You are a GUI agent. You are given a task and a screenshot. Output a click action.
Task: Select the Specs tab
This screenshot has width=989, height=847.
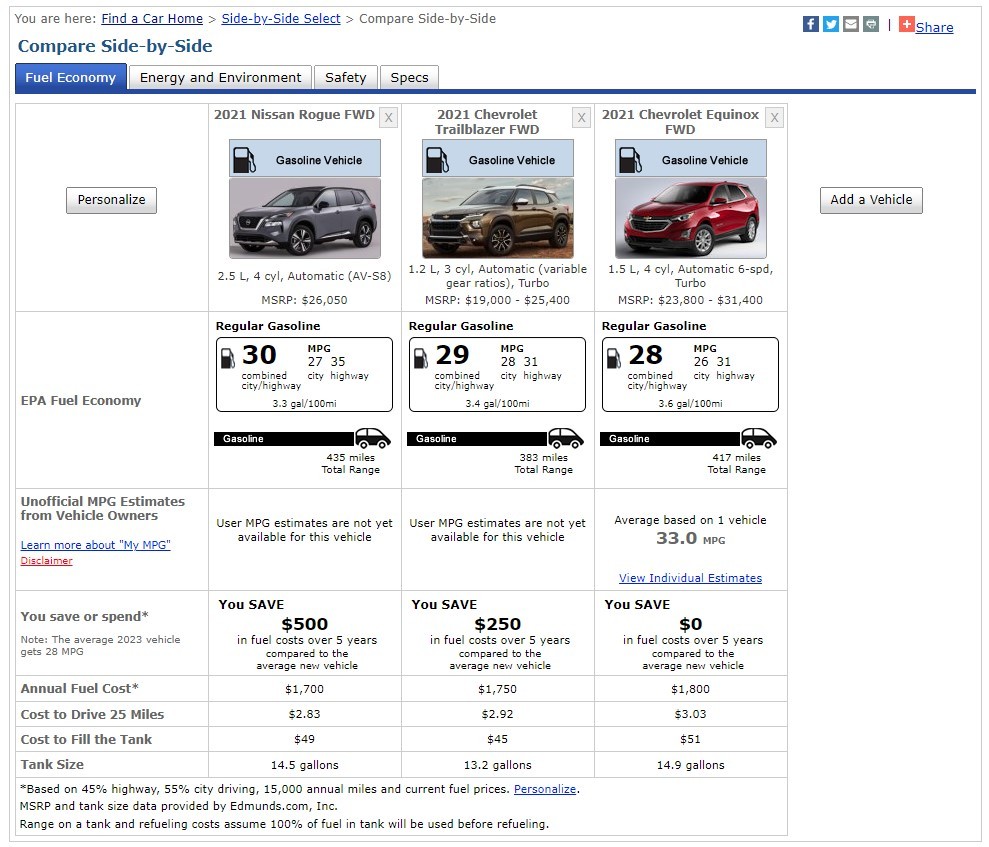tap(409, 78)
